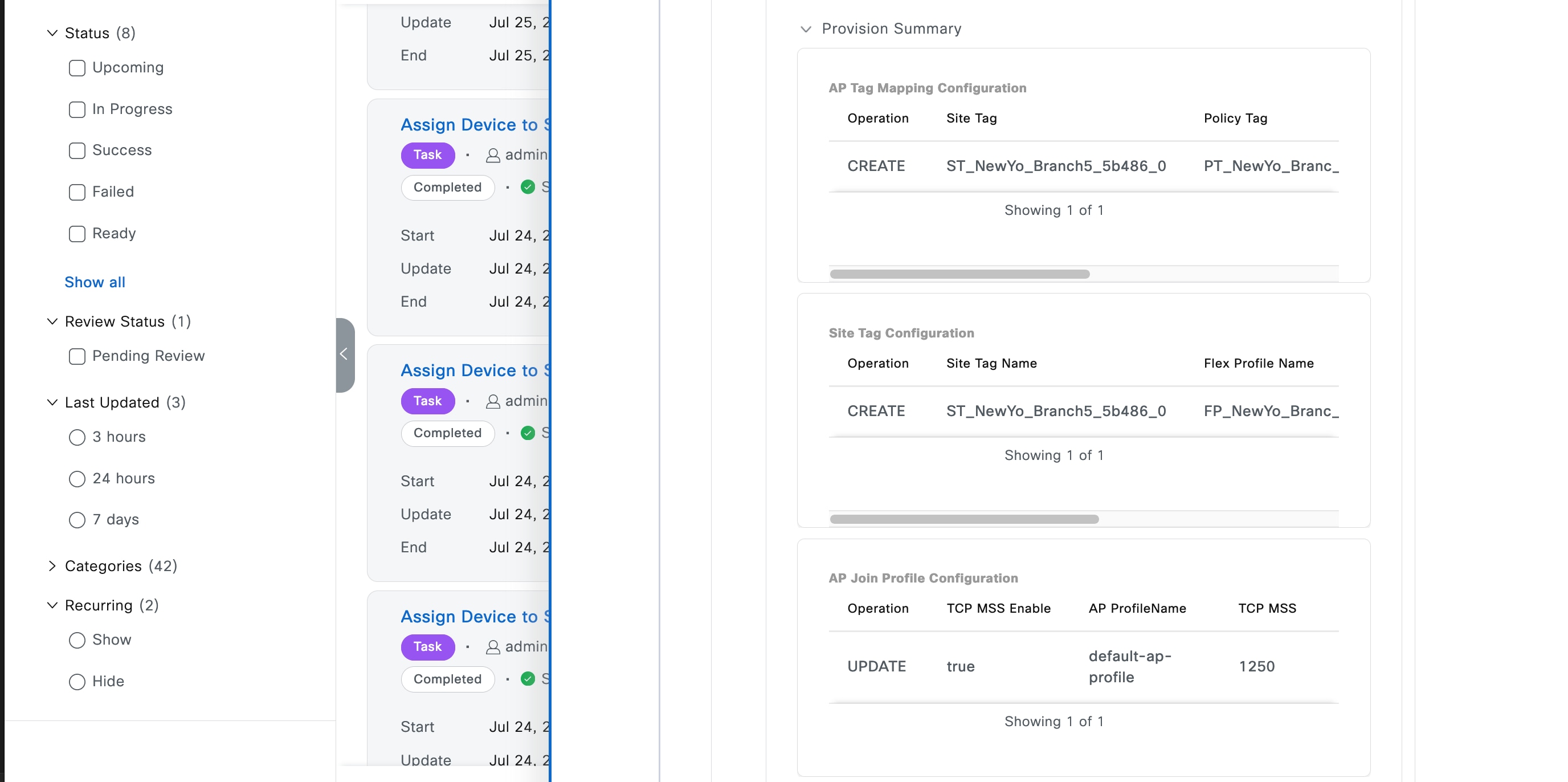The image size is (1568, 782).
Task: Check the Upcoming status filter
Action: point(77,68)
